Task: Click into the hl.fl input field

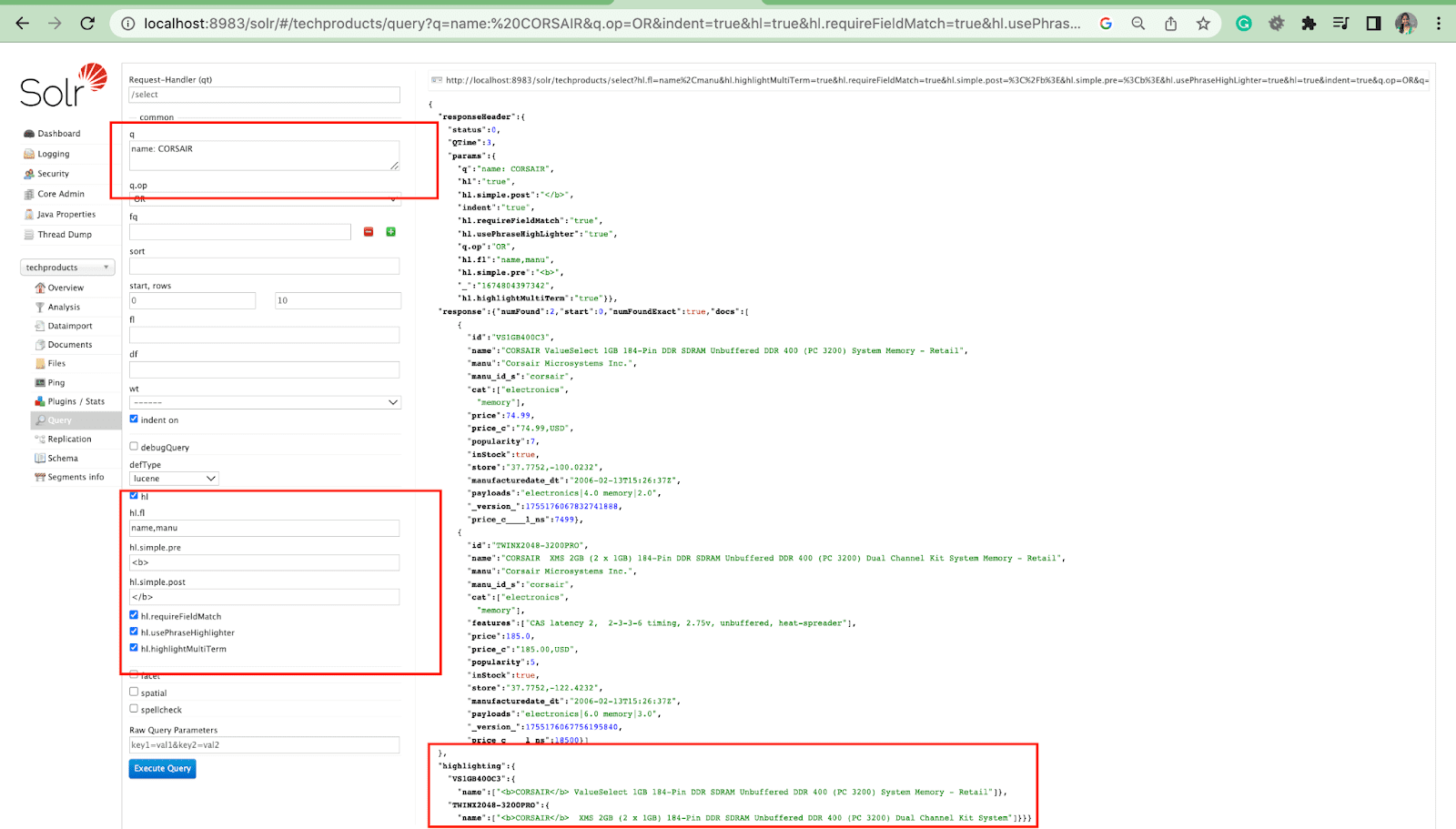Action: coord(264,528)
